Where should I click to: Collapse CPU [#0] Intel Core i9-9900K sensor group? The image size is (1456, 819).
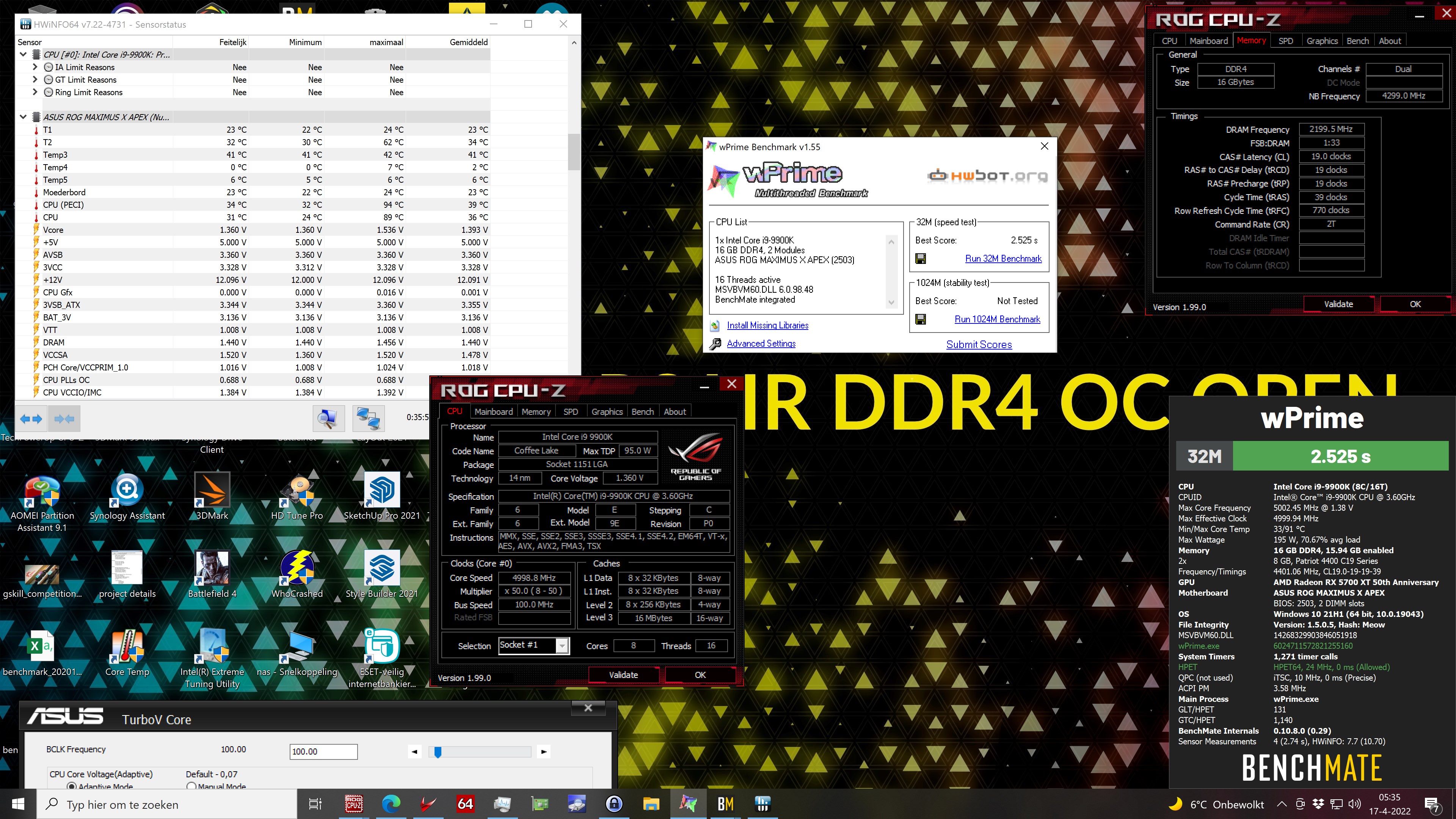tap(23, 55)
